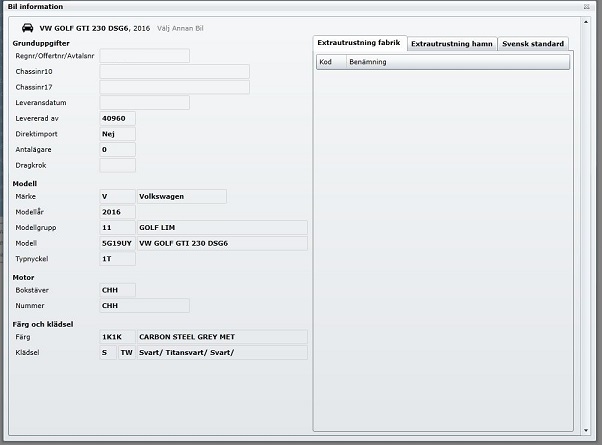Image resolution: width=602 pixels, height=445 pixels.
Task: Click the Levererad av field showing 40960
Action: [117, 118]
